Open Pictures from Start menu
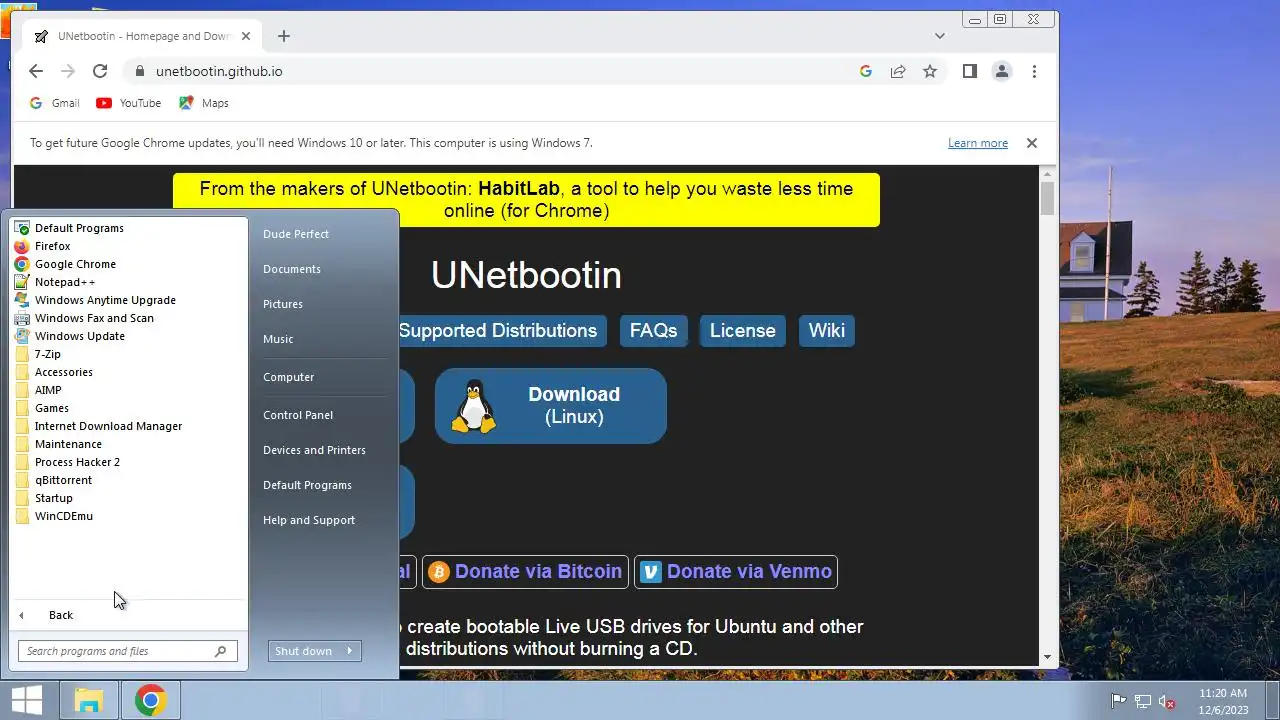Image resolution: width=1280 pixels, height=720 pixels. coord(283,304)
